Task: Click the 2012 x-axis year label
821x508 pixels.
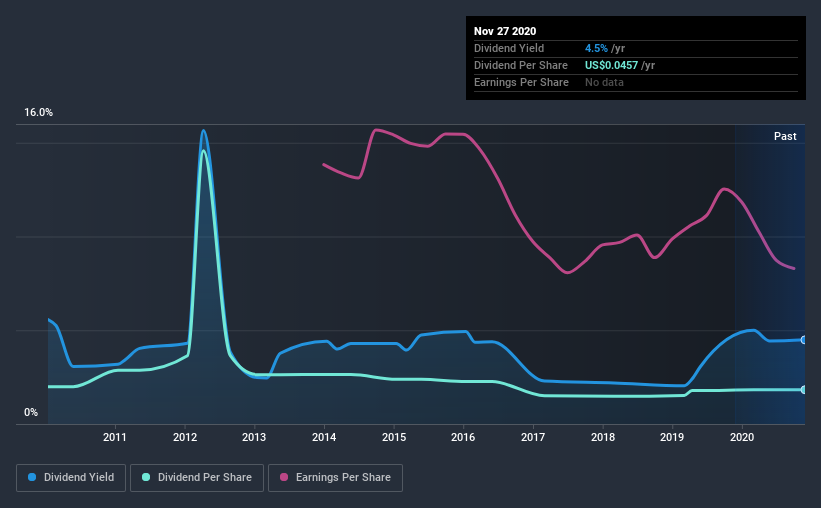Action: point(185,437)
